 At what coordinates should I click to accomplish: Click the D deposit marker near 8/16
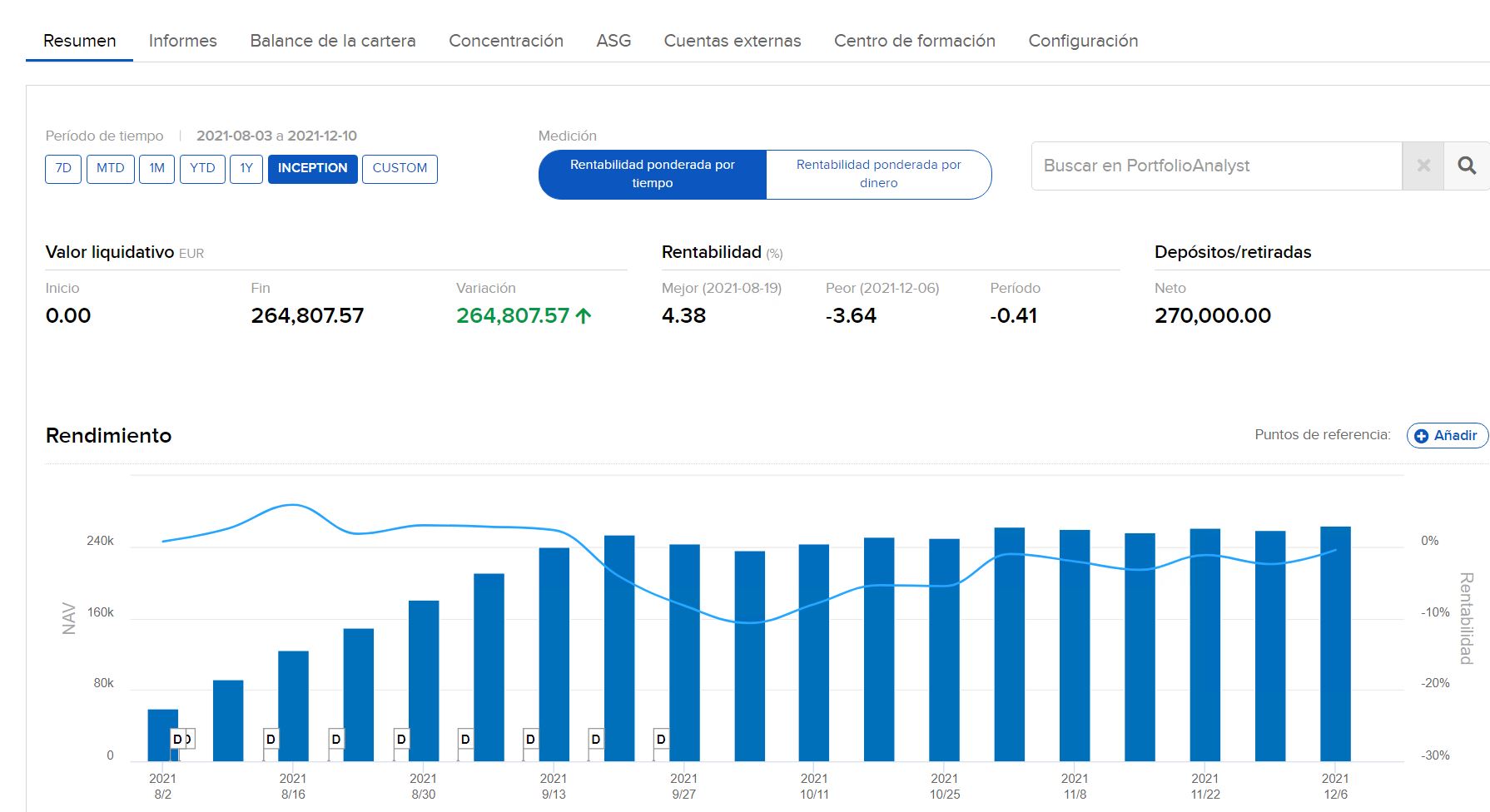(x=271, y=739)
